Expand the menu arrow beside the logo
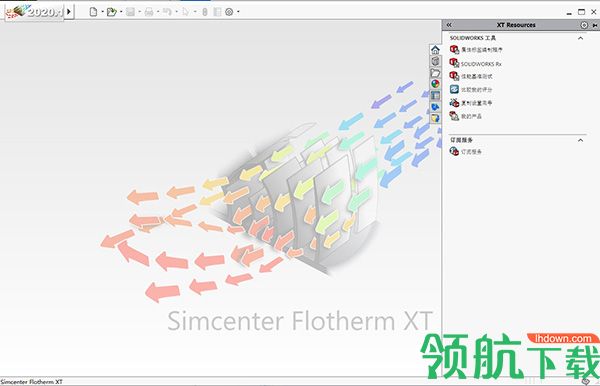Screen dimensions: 600x386 click(x=69, y=11)
